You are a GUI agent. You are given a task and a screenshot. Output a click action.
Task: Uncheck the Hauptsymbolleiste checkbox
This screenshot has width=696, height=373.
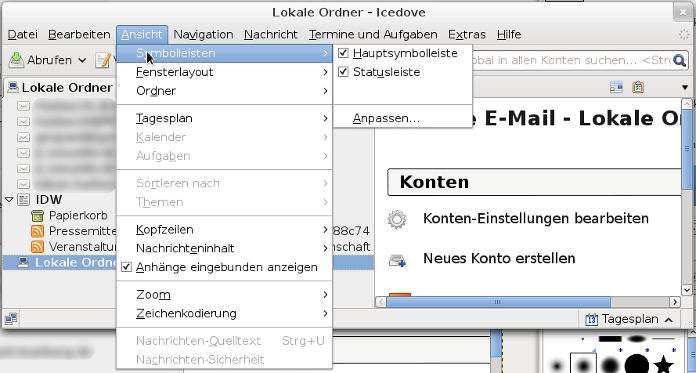343,53
